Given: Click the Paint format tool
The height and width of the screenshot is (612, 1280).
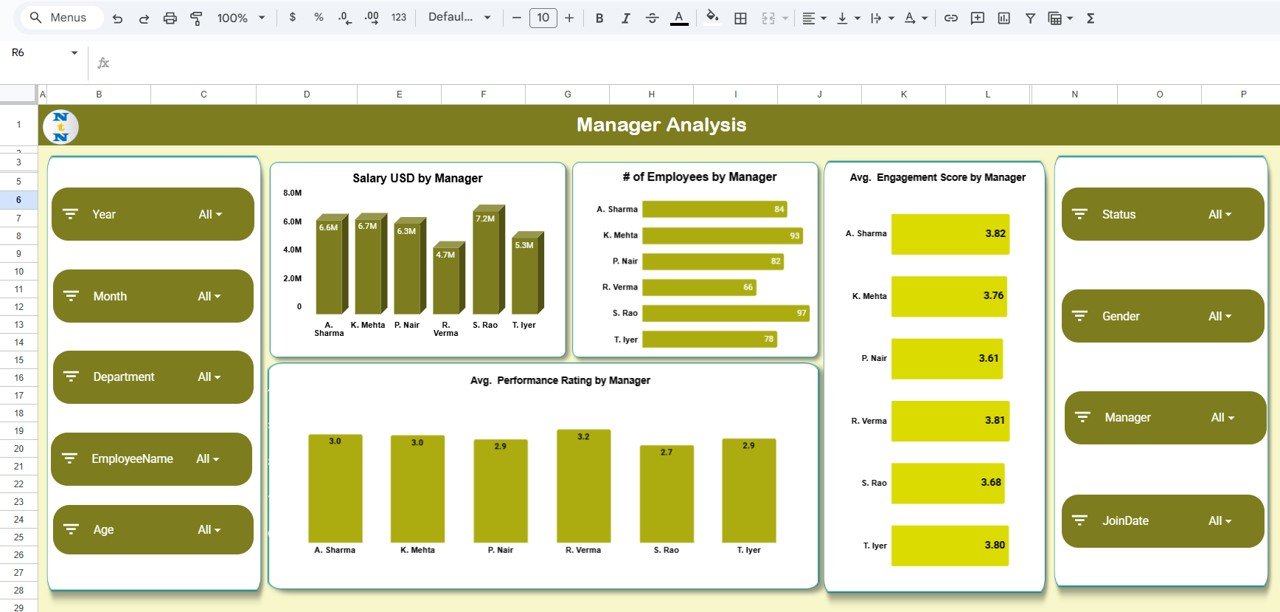Looking at the screenshot, I should 196,18.
